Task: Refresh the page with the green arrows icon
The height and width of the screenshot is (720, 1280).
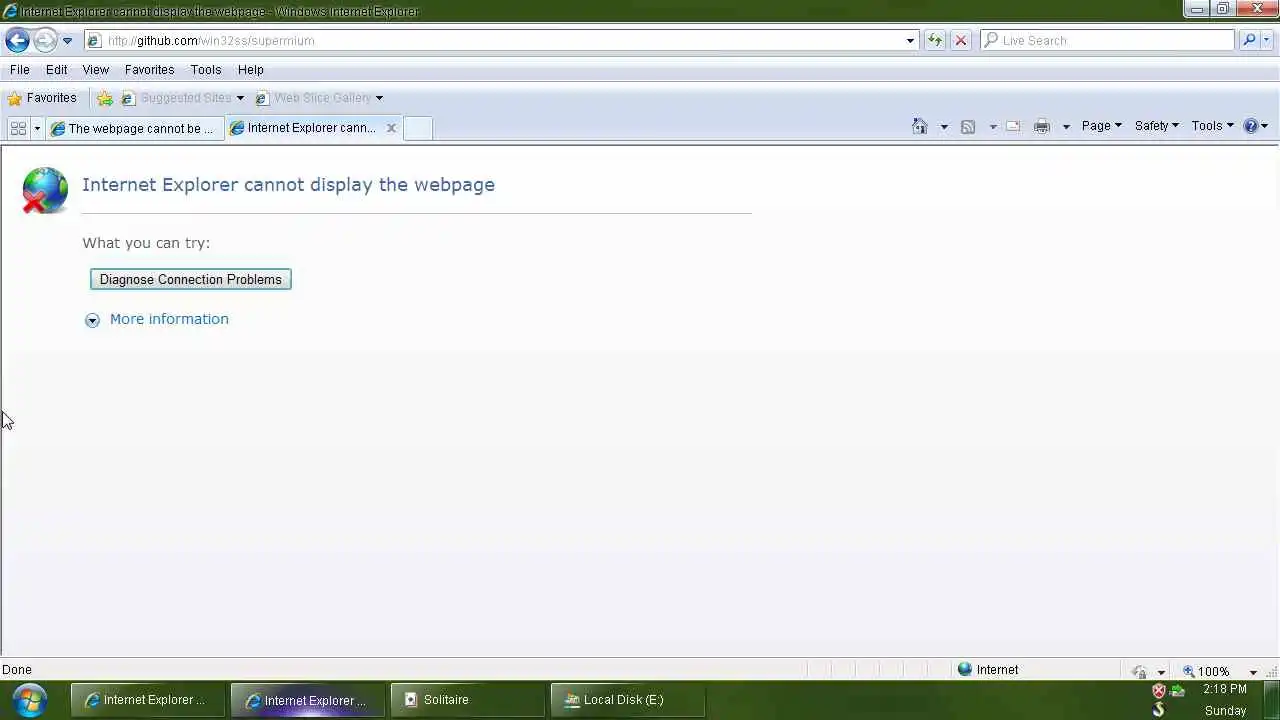Action: click(x=935, y=40)
